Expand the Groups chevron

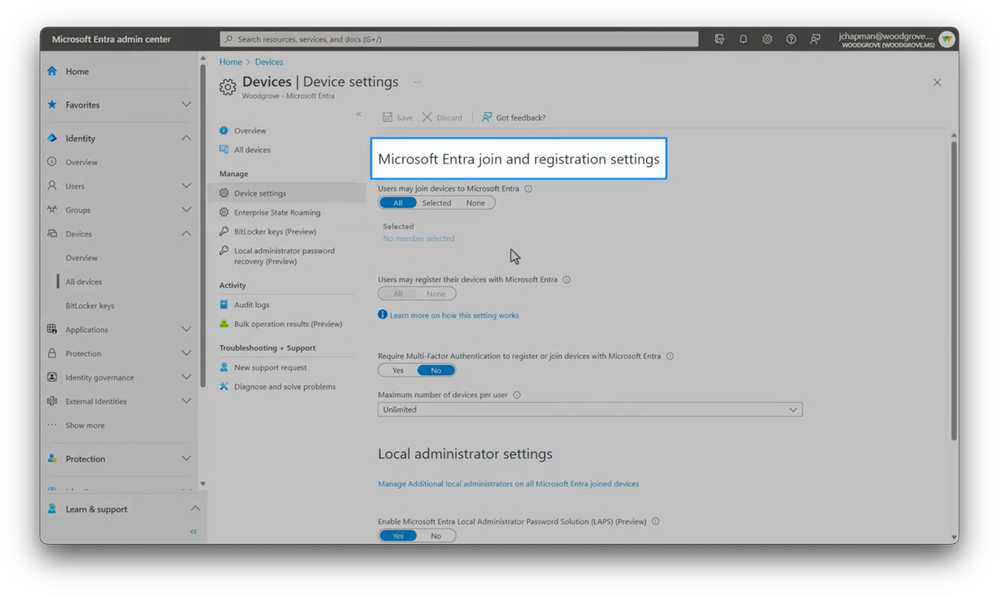pyautogui.click(x=186, y=210)
